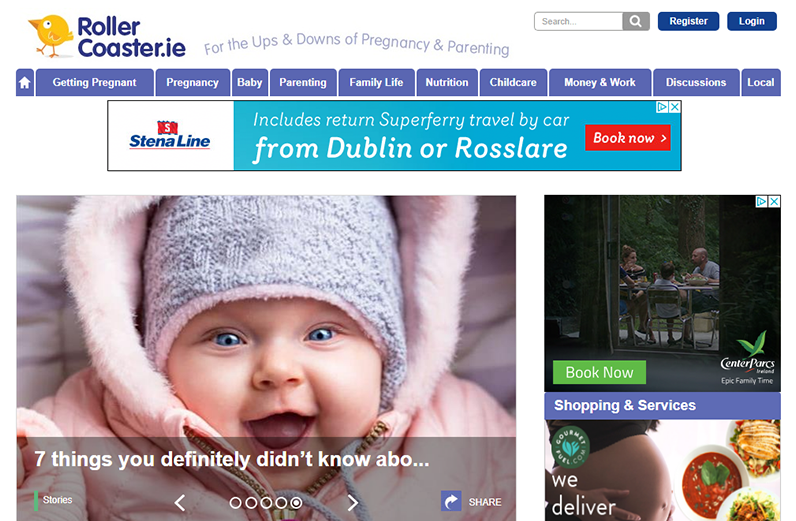Select the first carousel dot
This screenshot has height=521, width=796.
click(x=235, y=503)
